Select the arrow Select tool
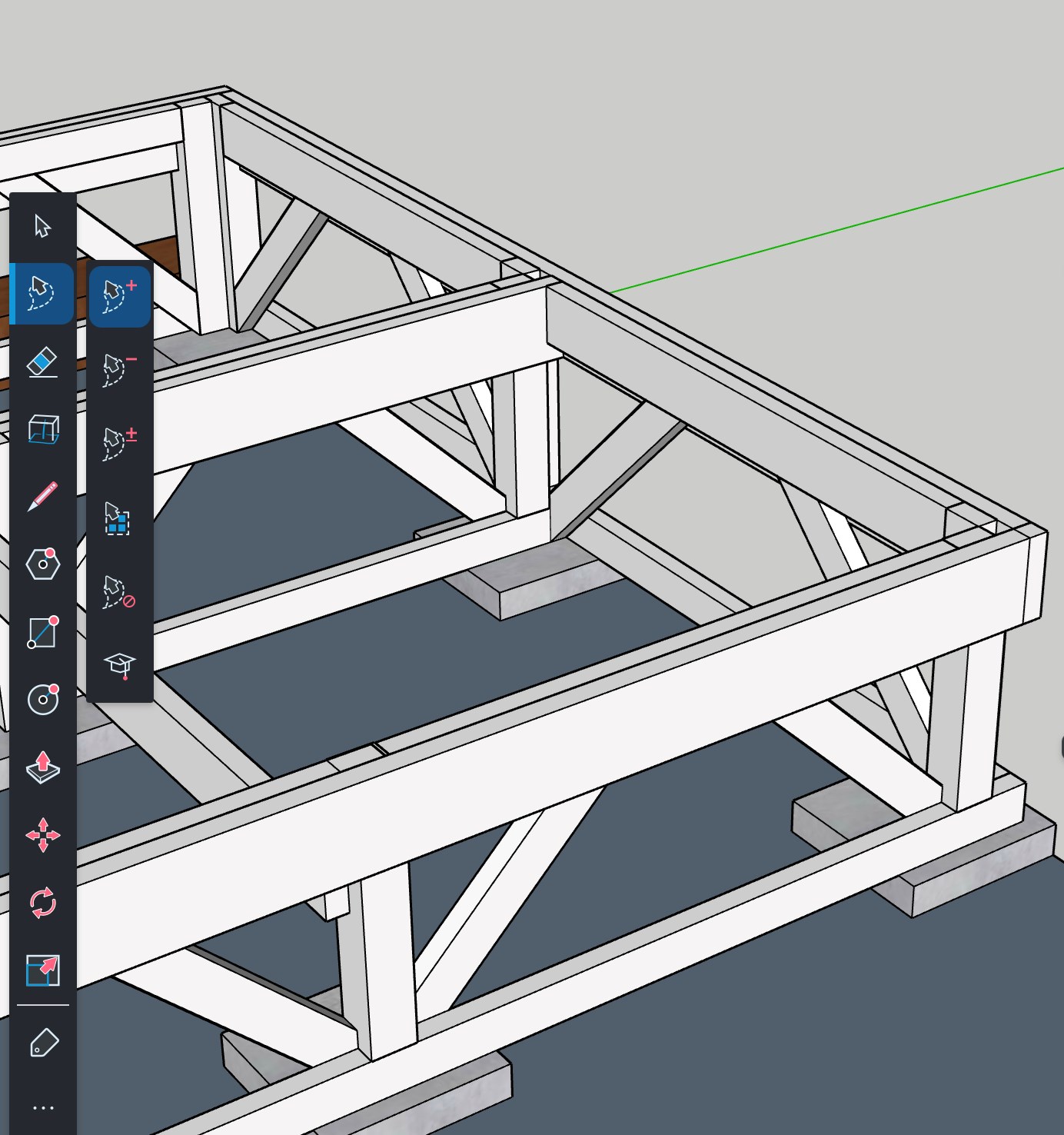1064x1135 pixels. pyautogui.click(x=42, y=226)
